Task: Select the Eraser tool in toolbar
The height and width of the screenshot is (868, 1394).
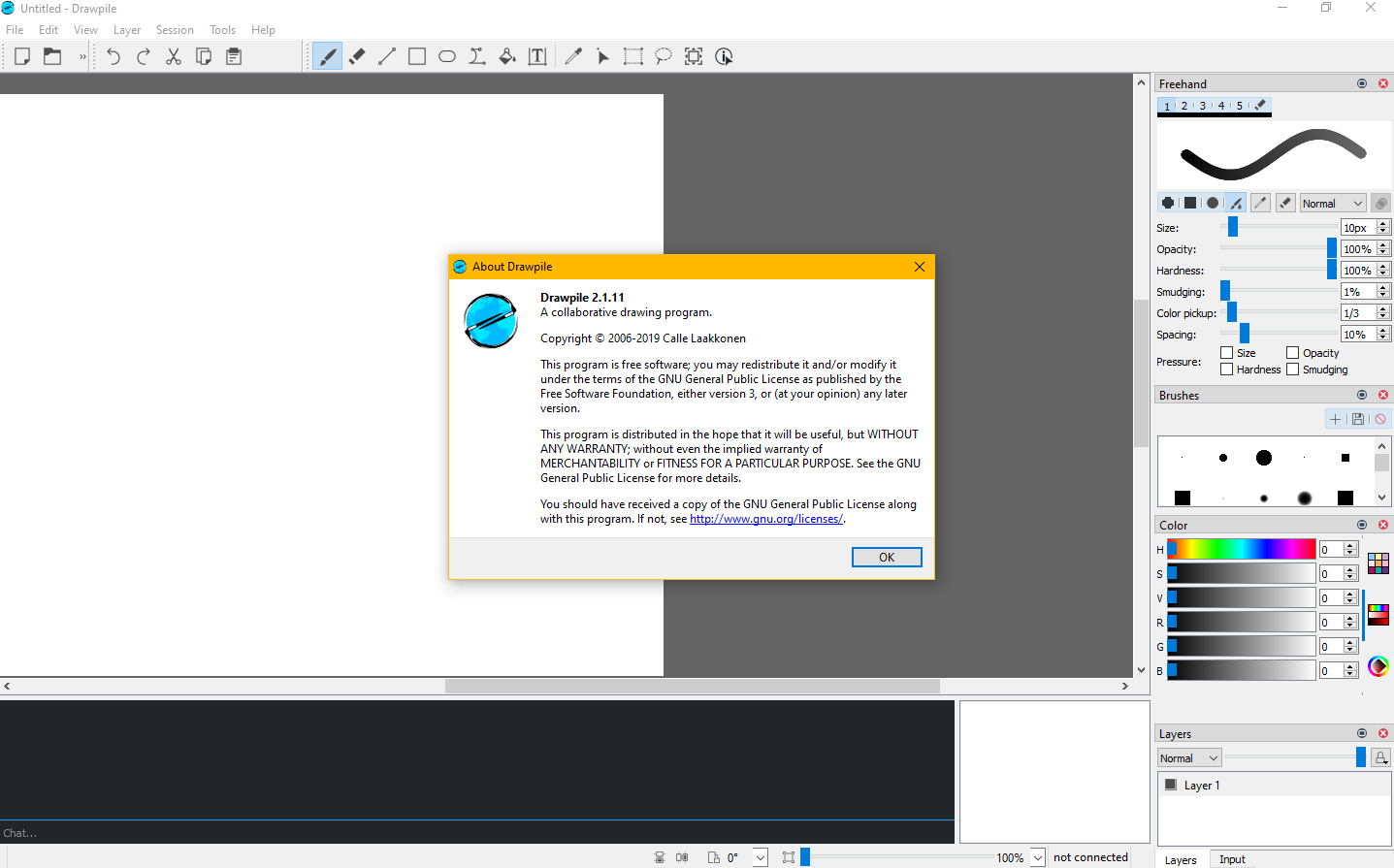Action: pyautogui.click(x=357, y=56)
